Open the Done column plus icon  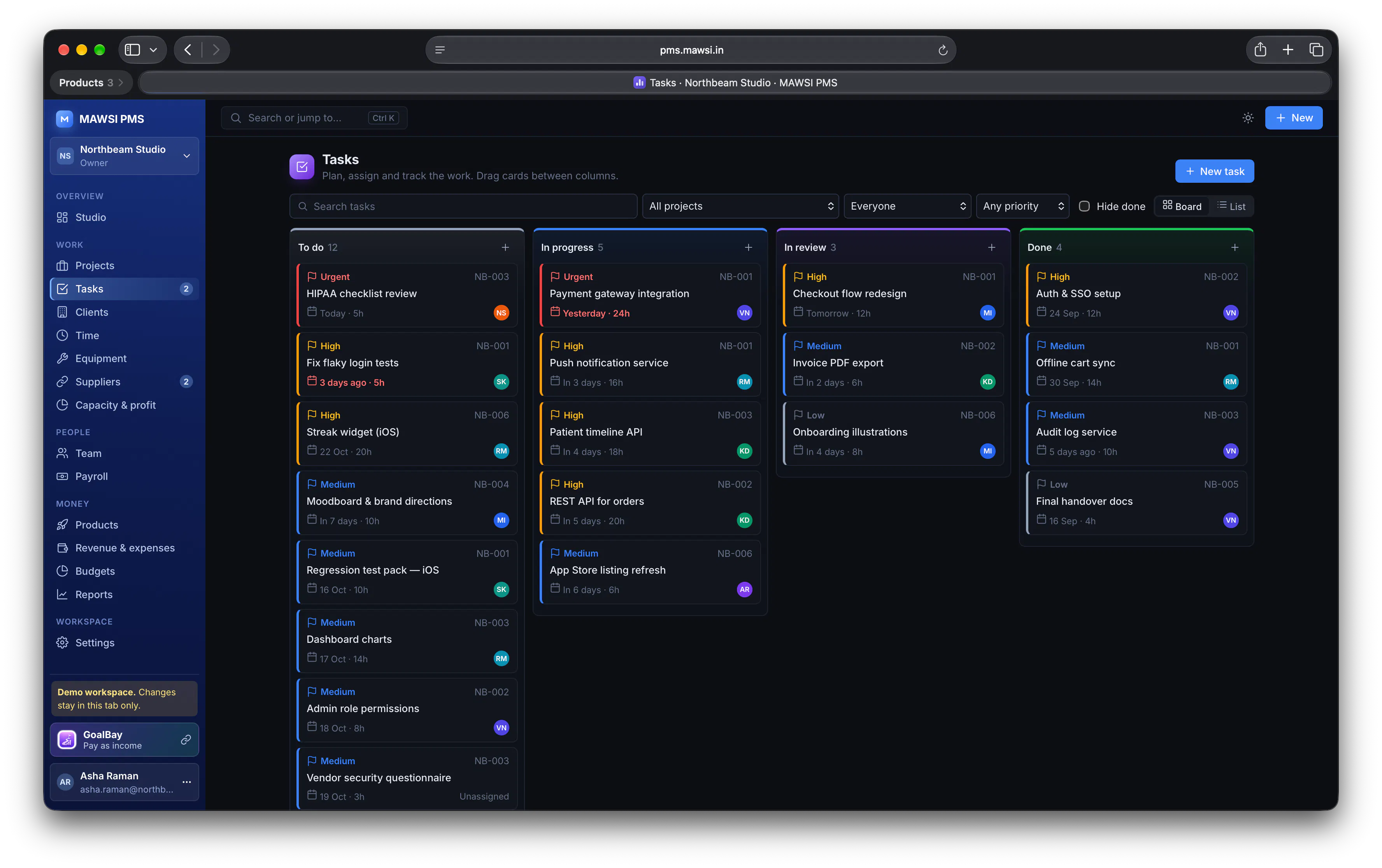click(x=1235, y=247)
